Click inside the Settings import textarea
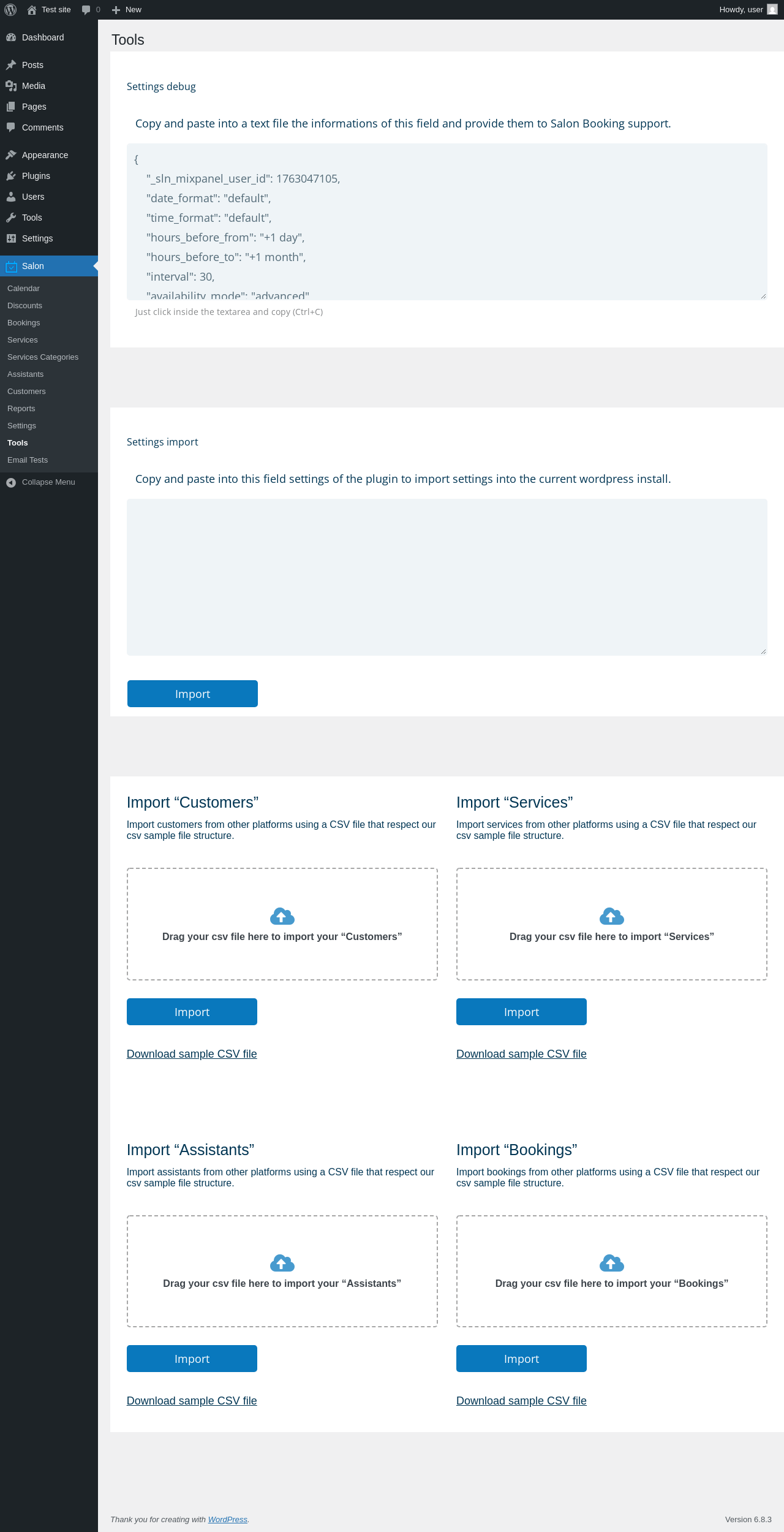 tap(447, 577)
